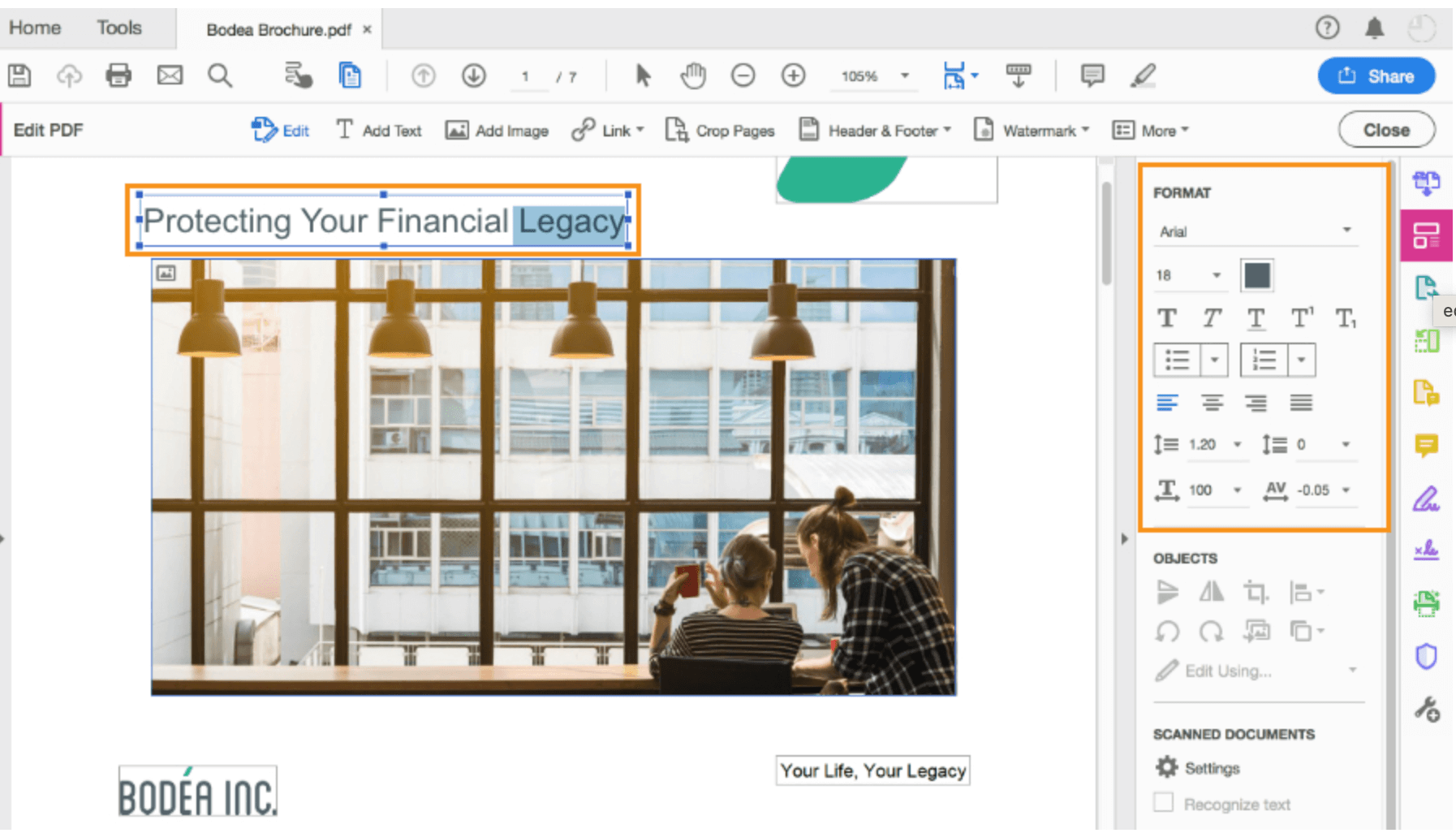Select the arrow Selection tool
The image size is (1456, 833).
tap(643, 76)
